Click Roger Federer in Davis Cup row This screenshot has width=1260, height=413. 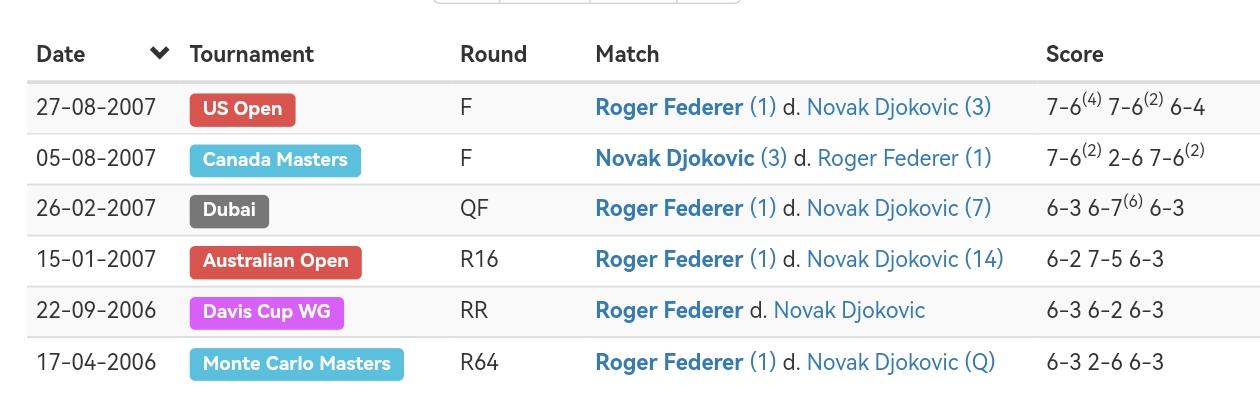point(669,311)
